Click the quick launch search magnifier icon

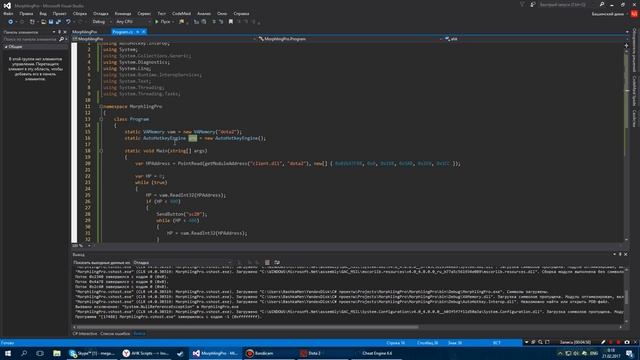pos(602,4)
